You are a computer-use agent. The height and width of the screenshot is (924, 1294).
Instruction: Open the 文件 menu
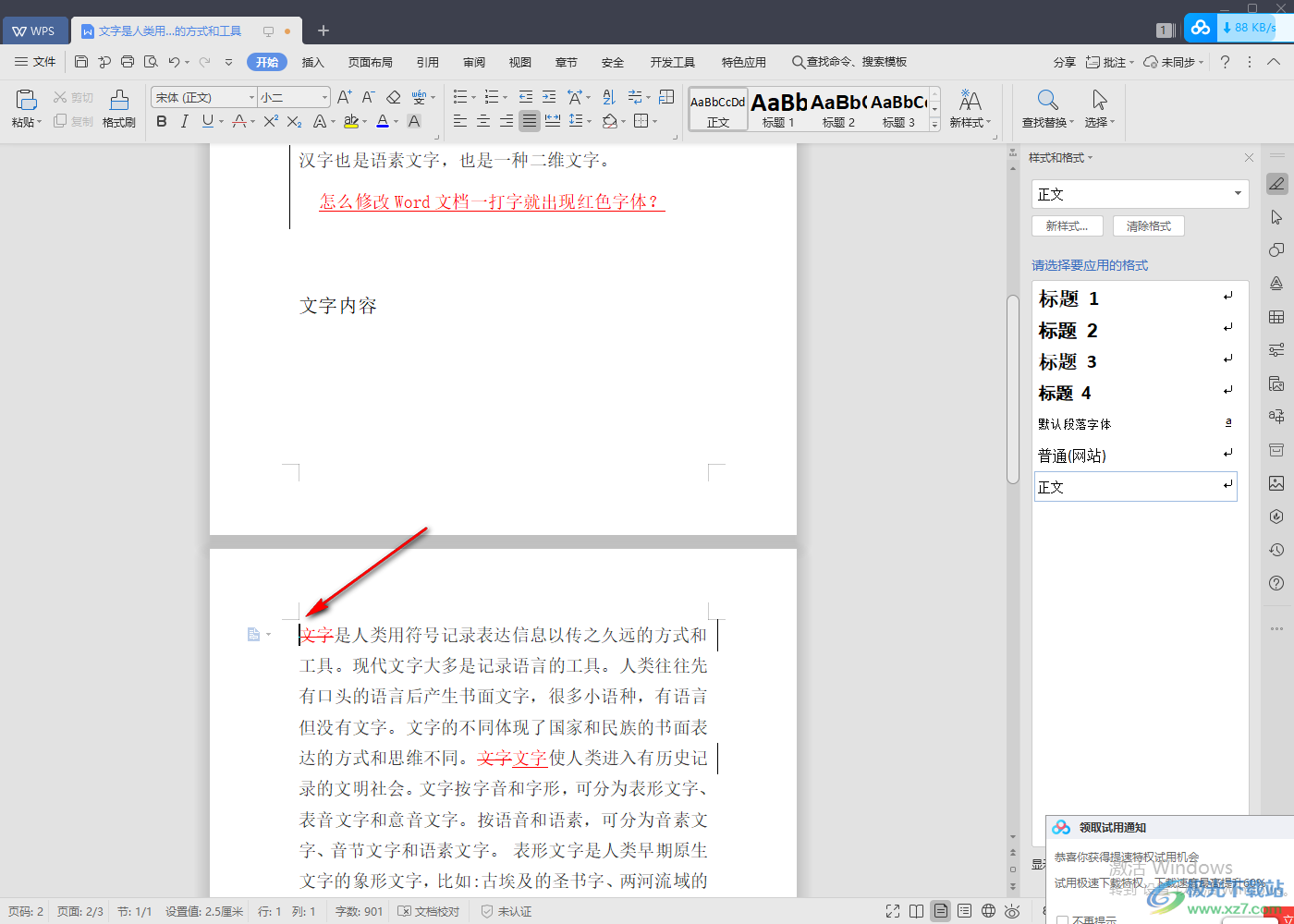35,62
